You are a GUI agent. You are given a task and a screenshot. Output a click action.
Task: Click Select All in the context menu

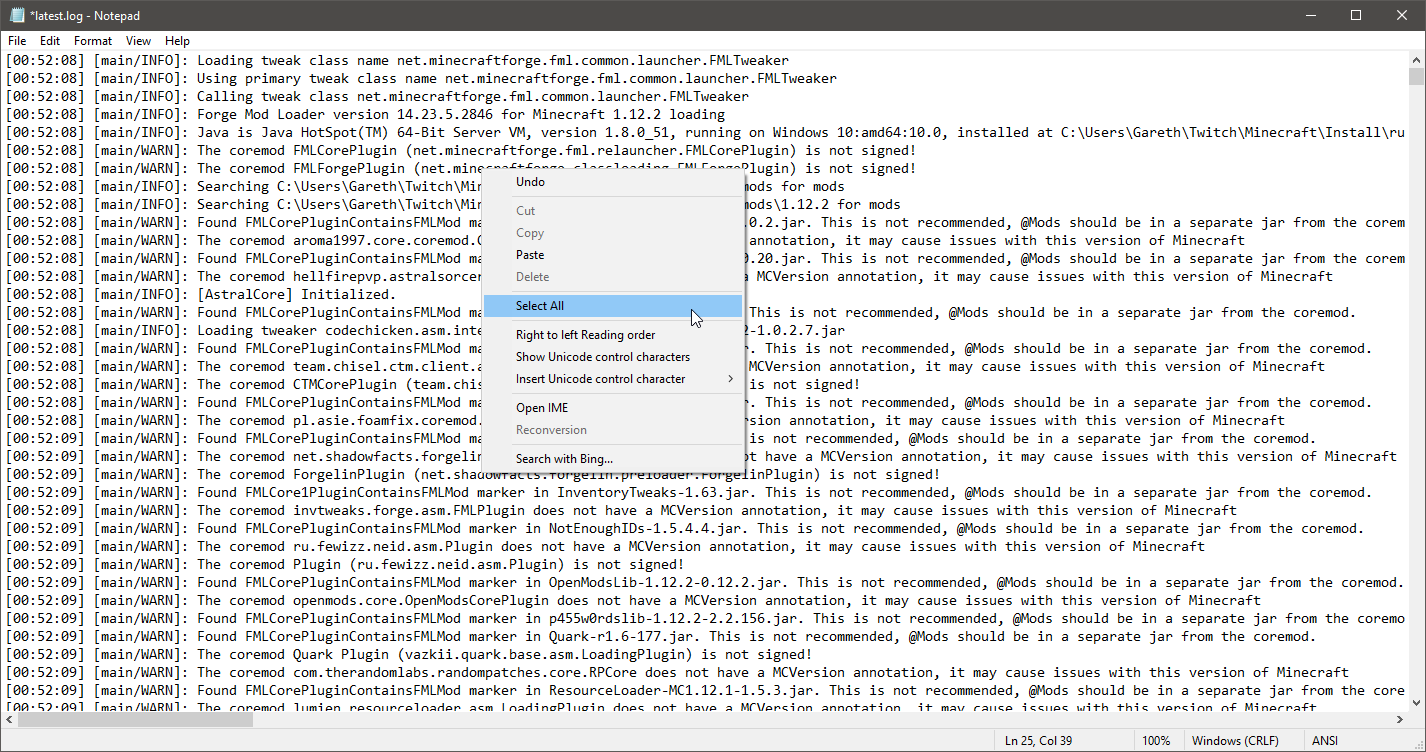(613, 306)
